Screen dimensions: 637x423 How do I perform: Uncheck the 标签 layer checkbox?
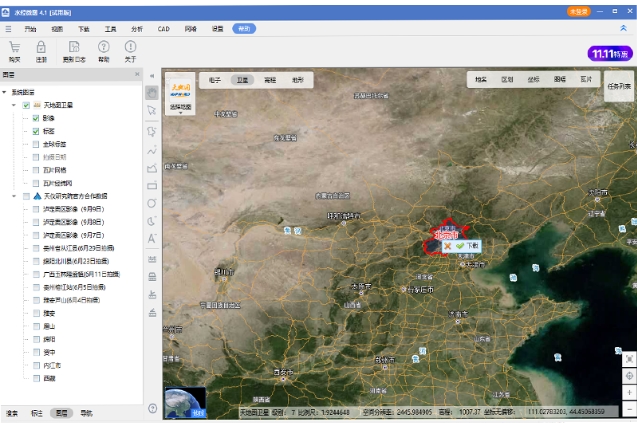point(36,131)
